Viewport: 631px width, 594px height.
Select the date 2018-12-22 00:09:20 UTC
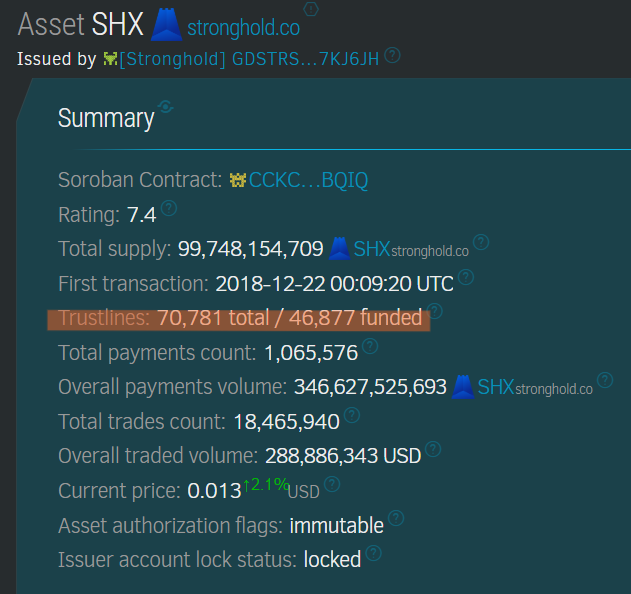coord(334,284)
